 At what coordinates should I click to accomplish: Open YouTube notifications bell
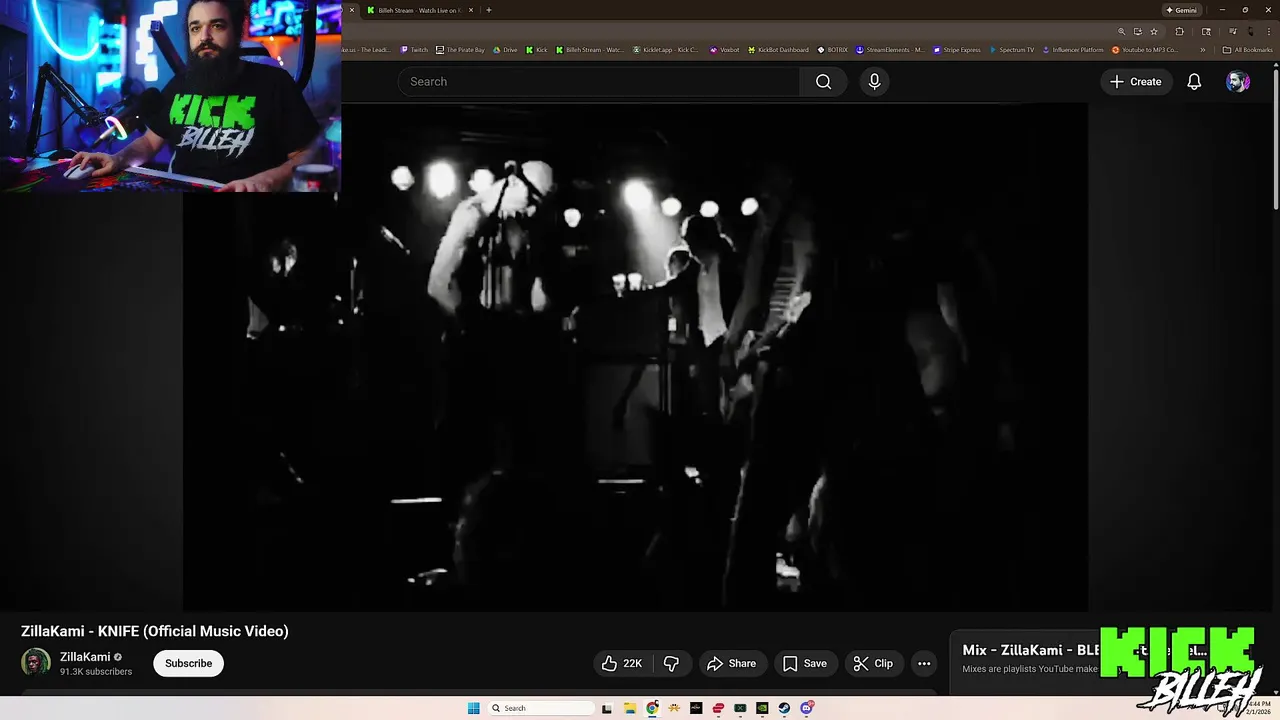coord(1194,82)
